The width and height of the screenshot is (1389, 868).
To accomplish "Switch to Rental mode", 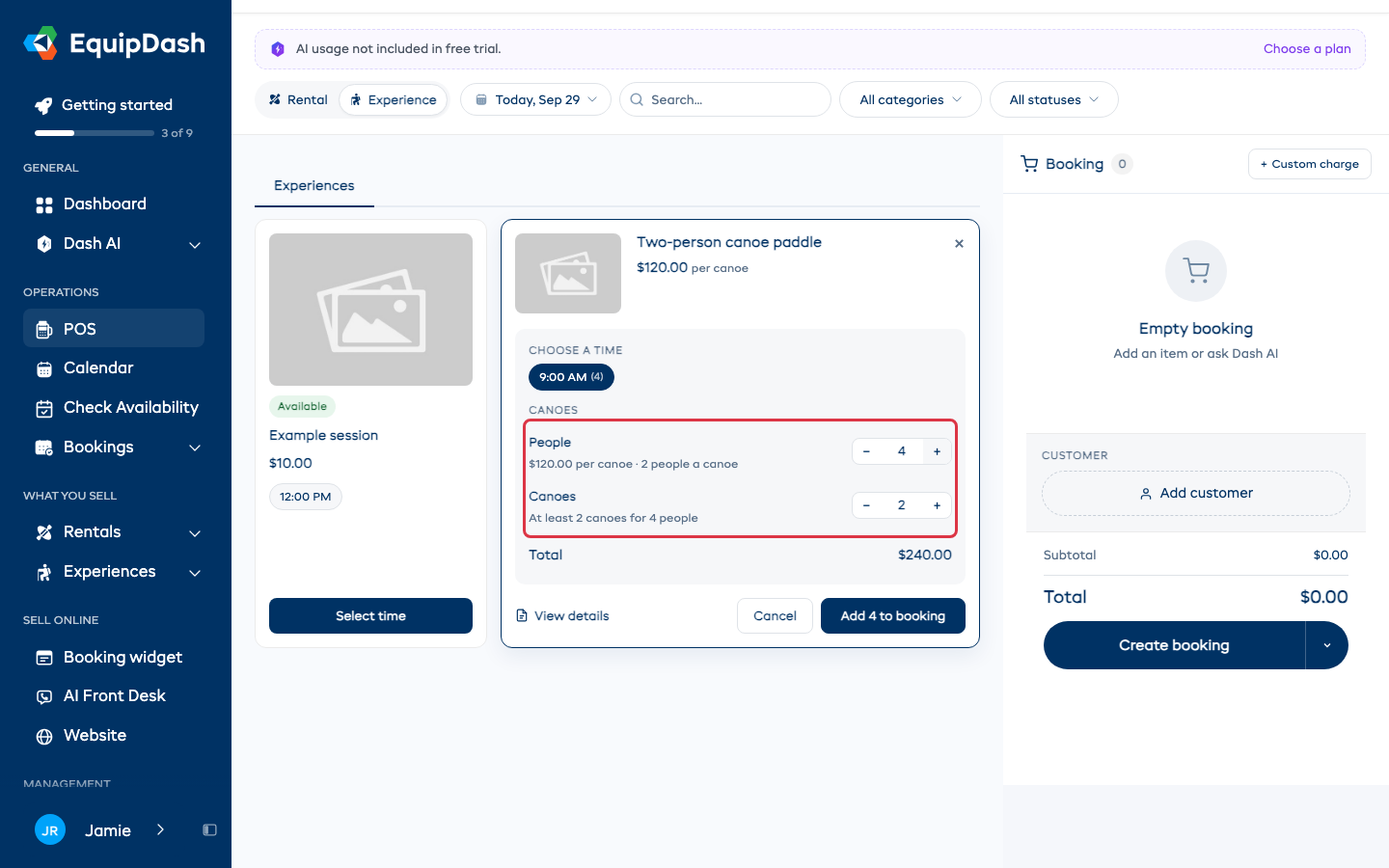I will pos(298,99).
